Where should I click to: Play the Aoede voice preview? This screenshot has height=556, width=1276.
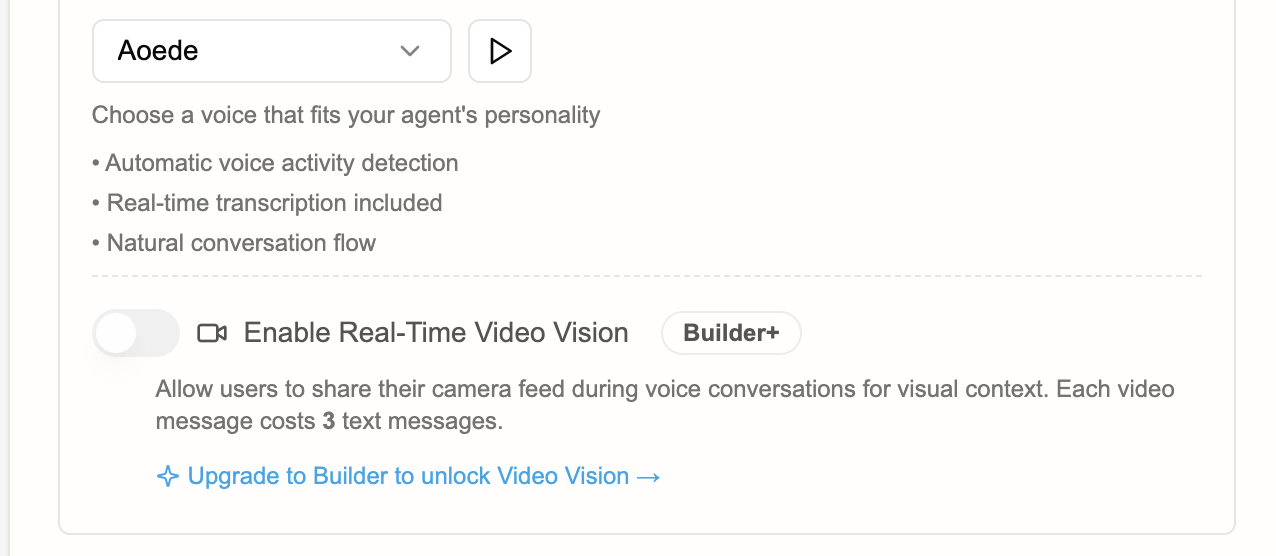coord(500,51)
